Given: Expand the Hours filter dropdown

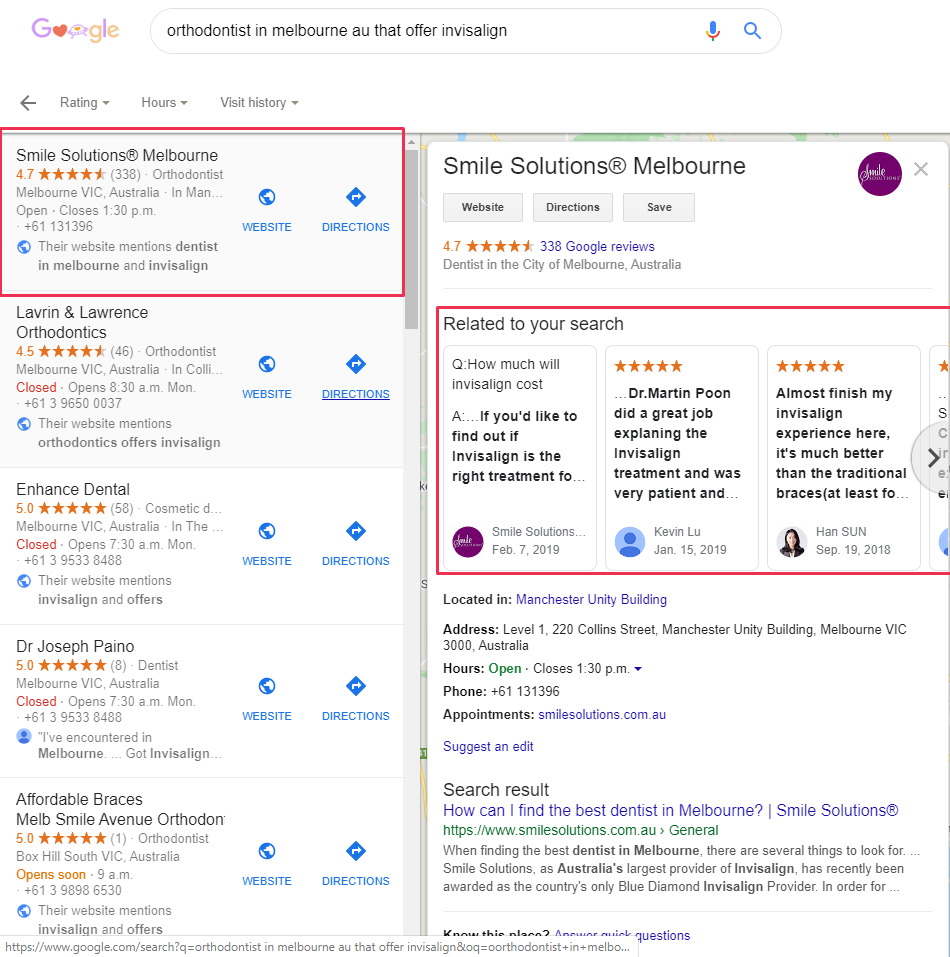Looking at the screenshot, I should 165,103.
